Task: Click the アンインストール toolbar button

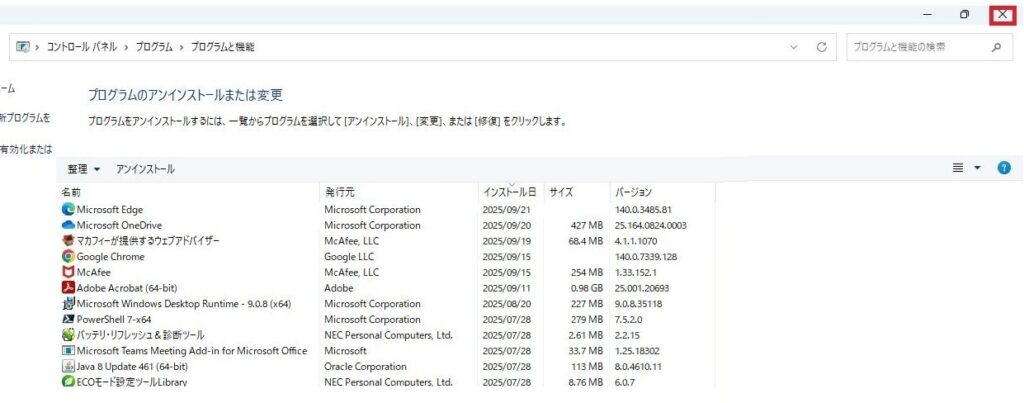Action: pyautogui.click(x=145, y=169)
